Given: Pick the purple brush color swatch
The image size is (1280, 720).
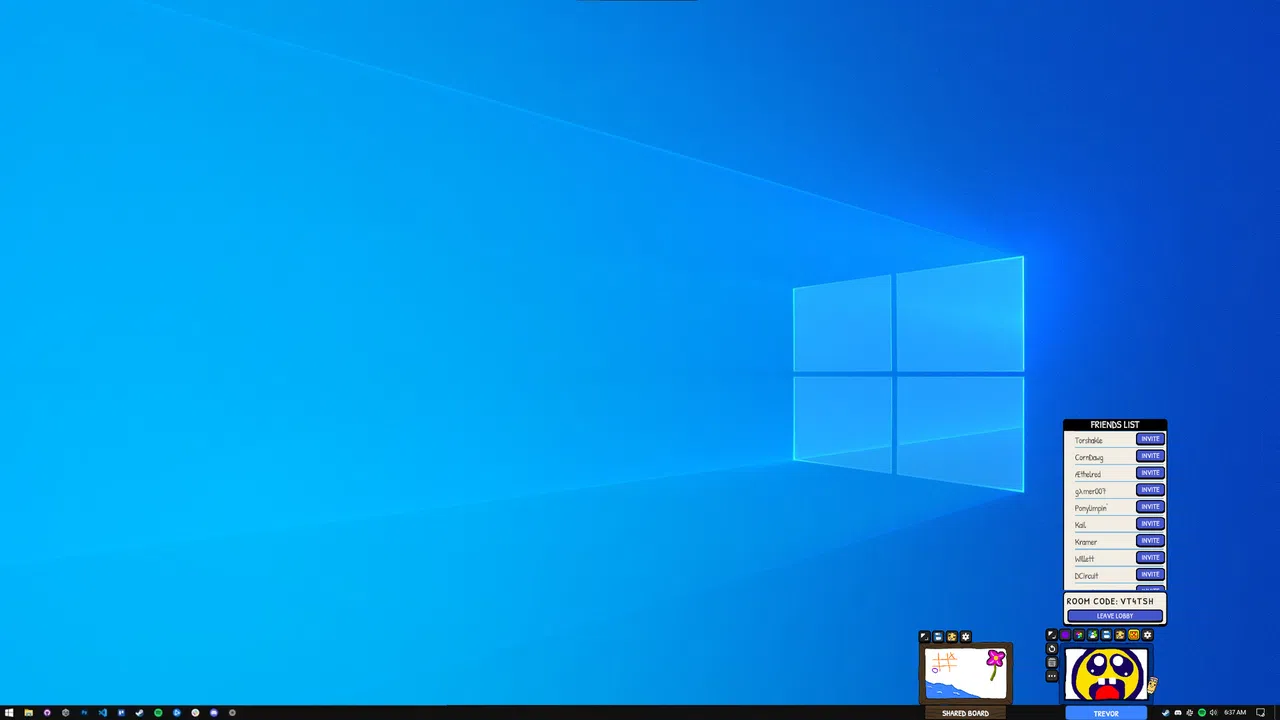Looking at the screenshot, I should 1065,635.
